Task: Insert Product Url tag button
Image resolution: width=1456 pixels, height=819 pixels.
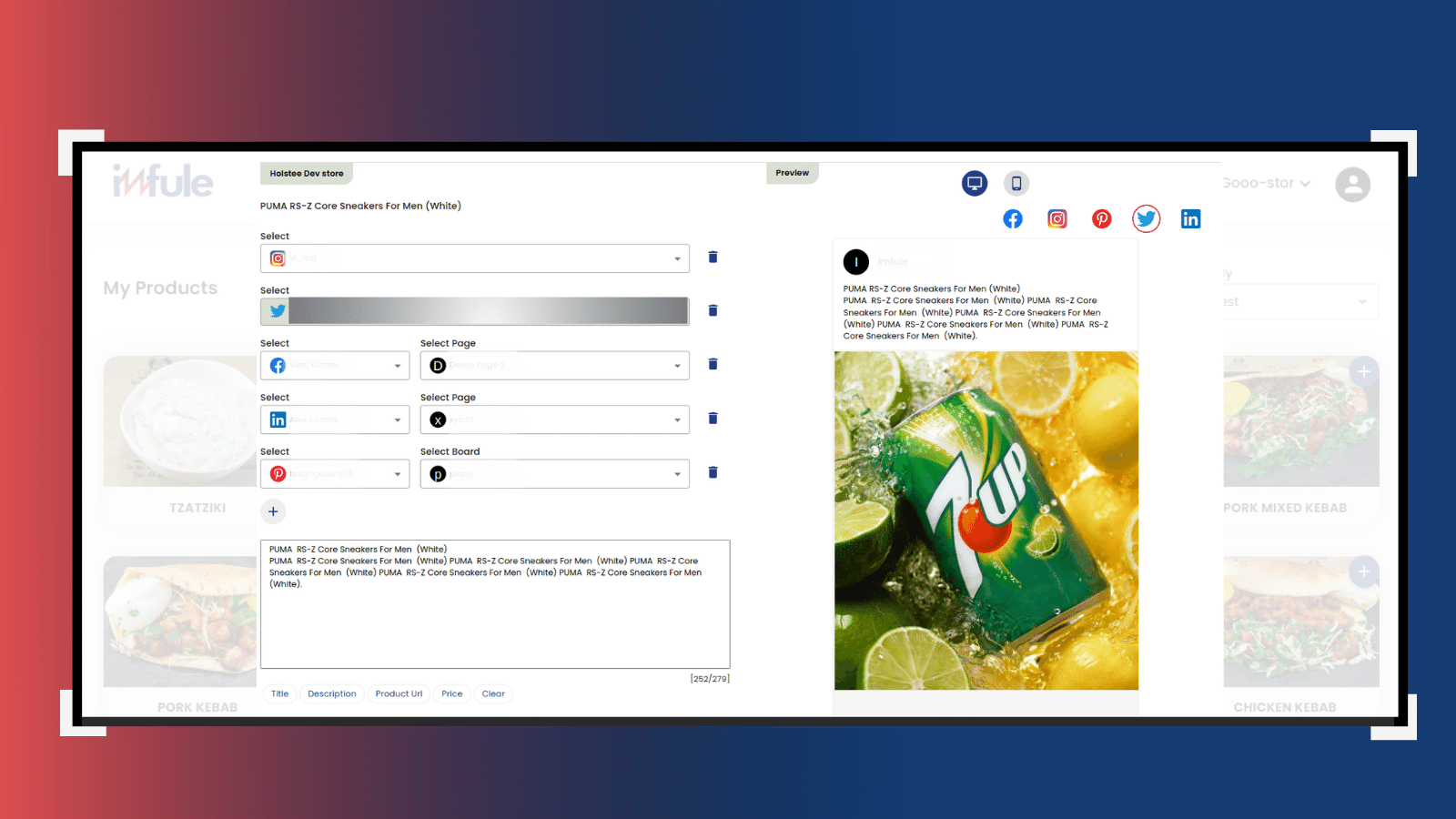Action: pyautogui.click(x=399, y=694)
